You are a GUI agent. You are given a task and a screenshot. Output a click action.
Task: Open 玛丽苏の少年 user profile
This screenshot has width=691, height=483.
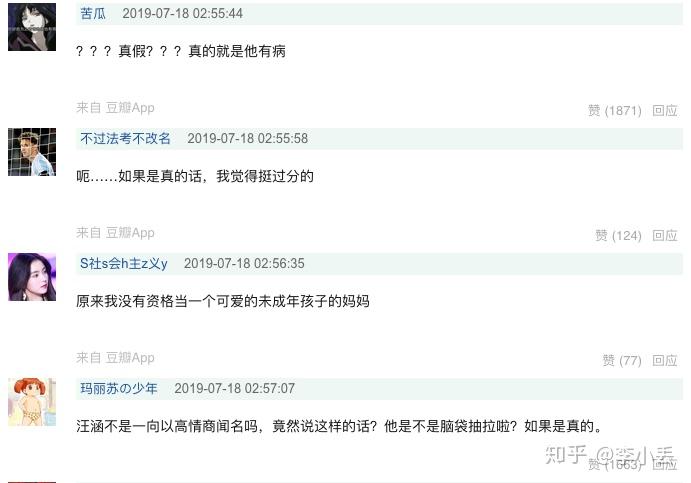[x=119, y=389]
